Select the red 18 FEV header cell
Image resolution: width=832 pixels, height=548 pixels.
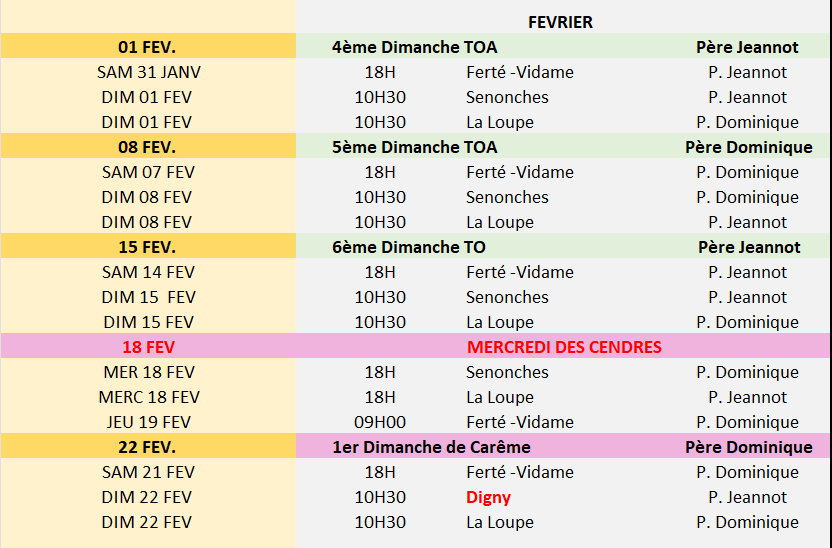click(146, 347)
